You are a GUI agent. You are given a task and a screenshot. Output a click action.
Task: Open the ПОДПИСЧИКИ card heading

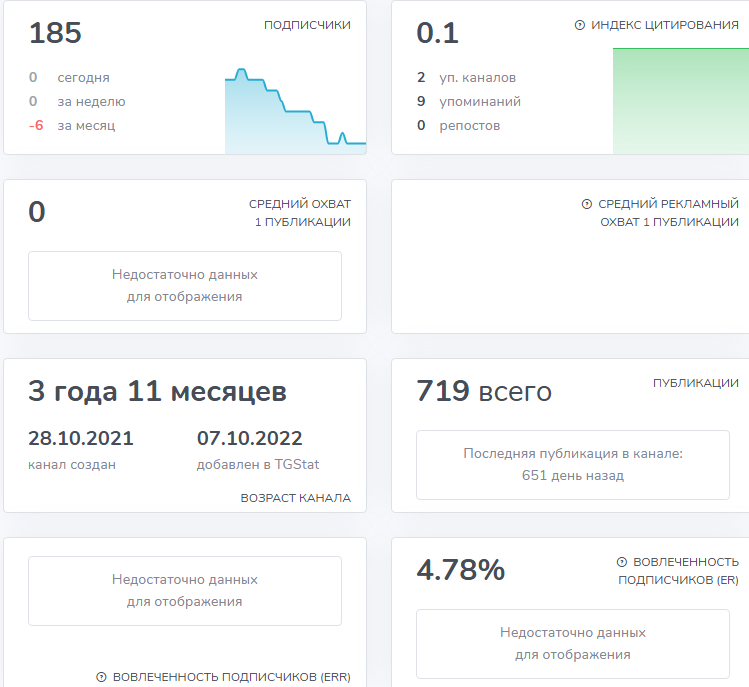[307, 25]
